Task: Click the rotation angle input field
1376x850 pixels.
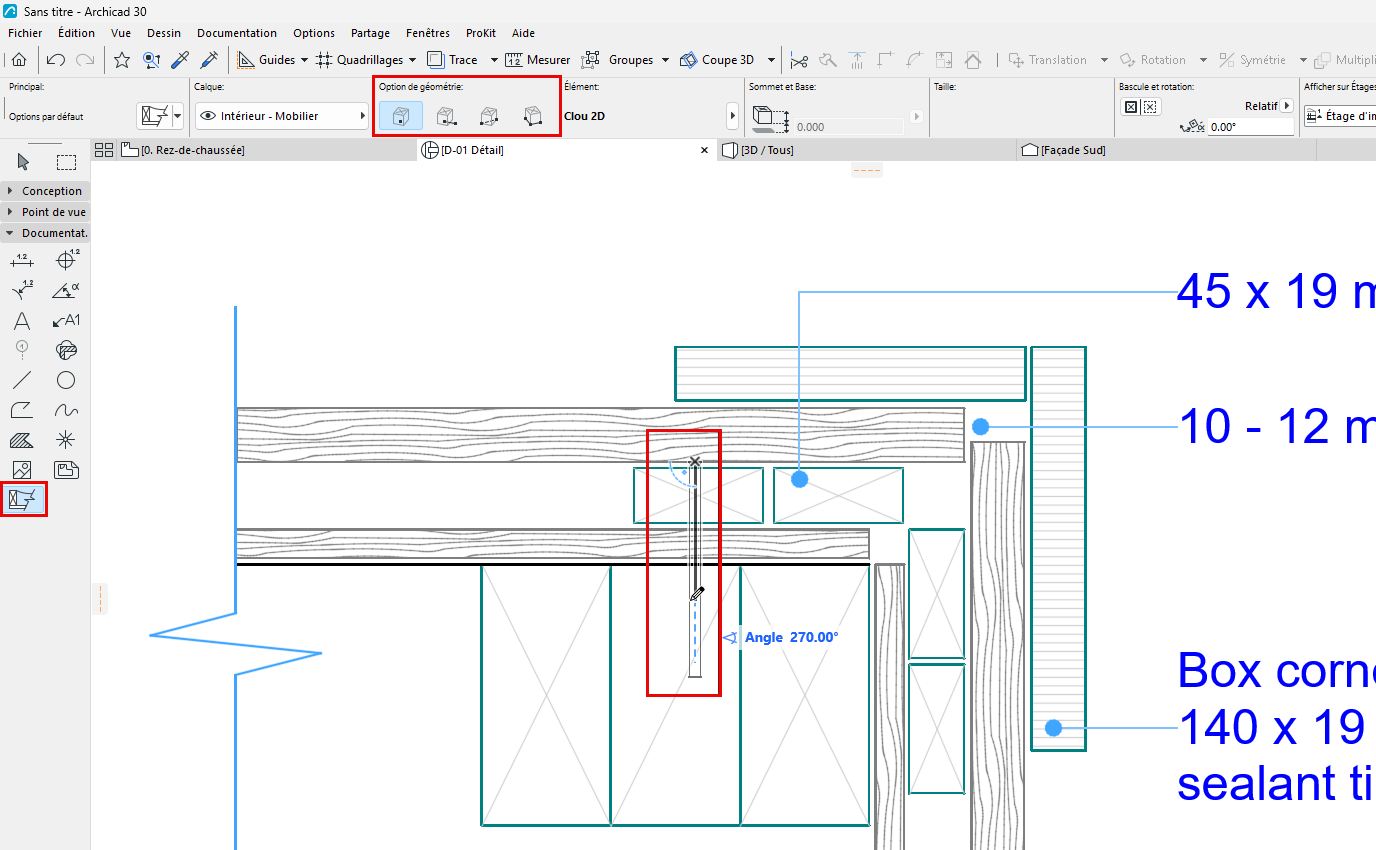Action: pos(1250,127)
